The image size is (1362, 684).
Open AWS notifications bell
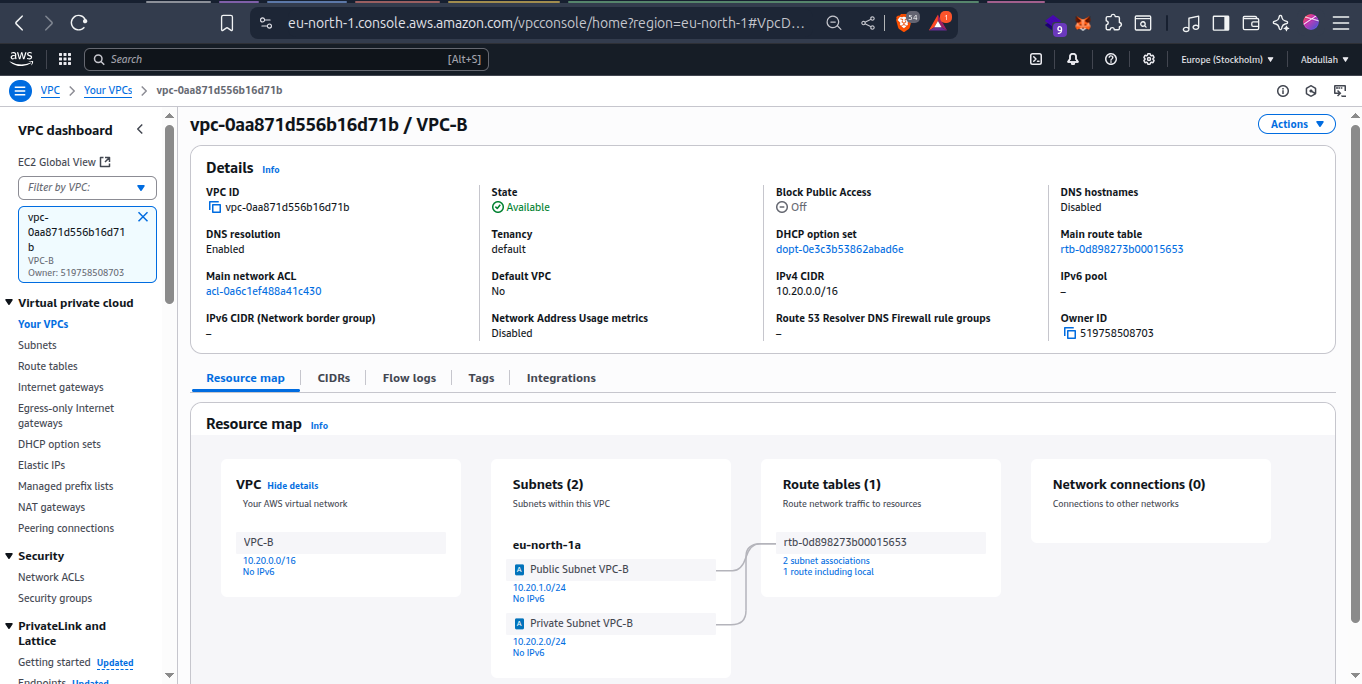[1073, 59]
